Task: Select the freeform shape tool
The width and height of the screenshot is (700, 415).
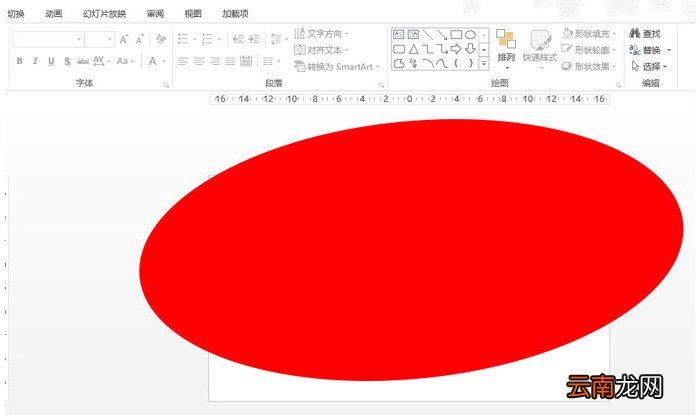Action: (x=399, y=63)
